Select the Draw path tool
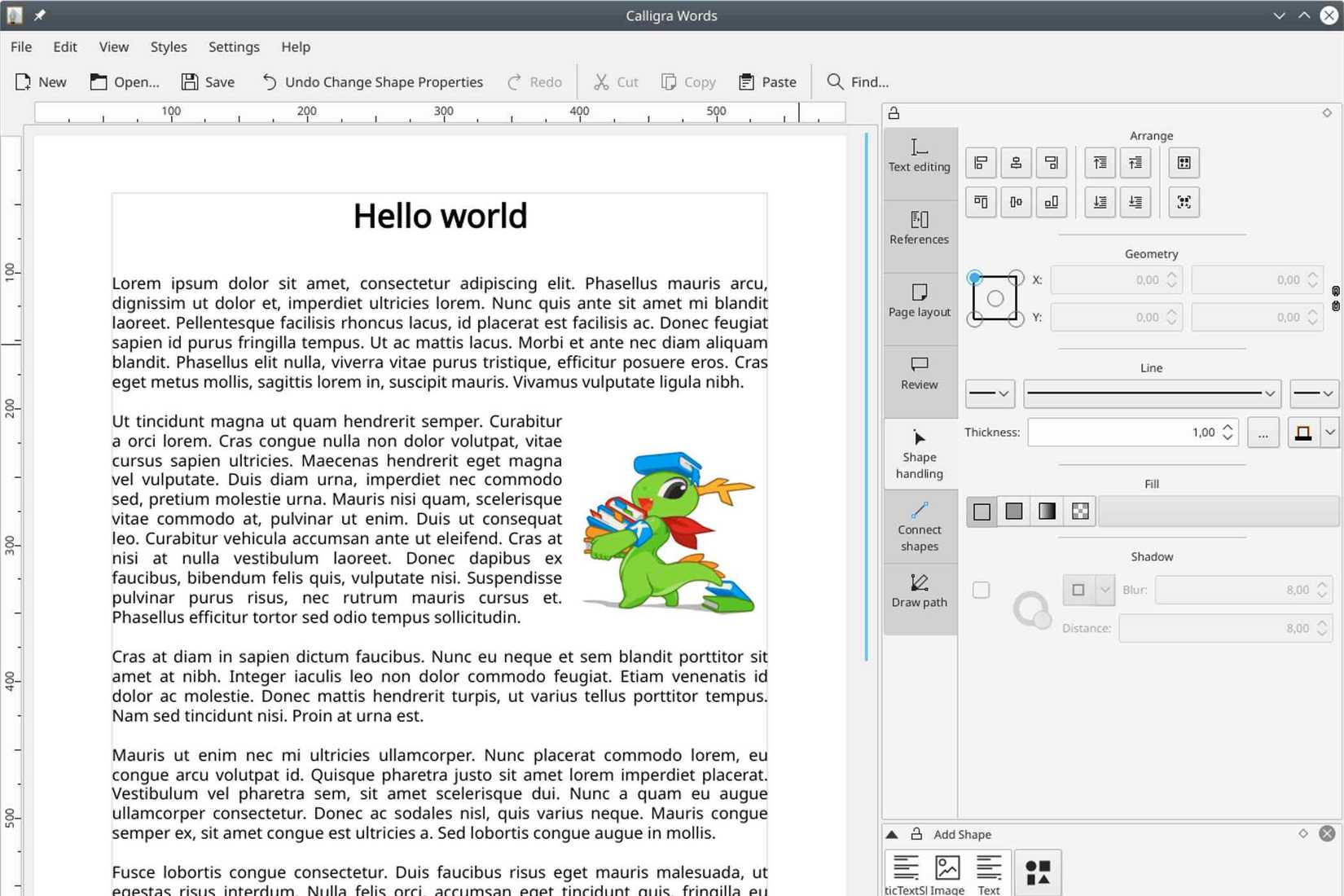 point(919,592)
